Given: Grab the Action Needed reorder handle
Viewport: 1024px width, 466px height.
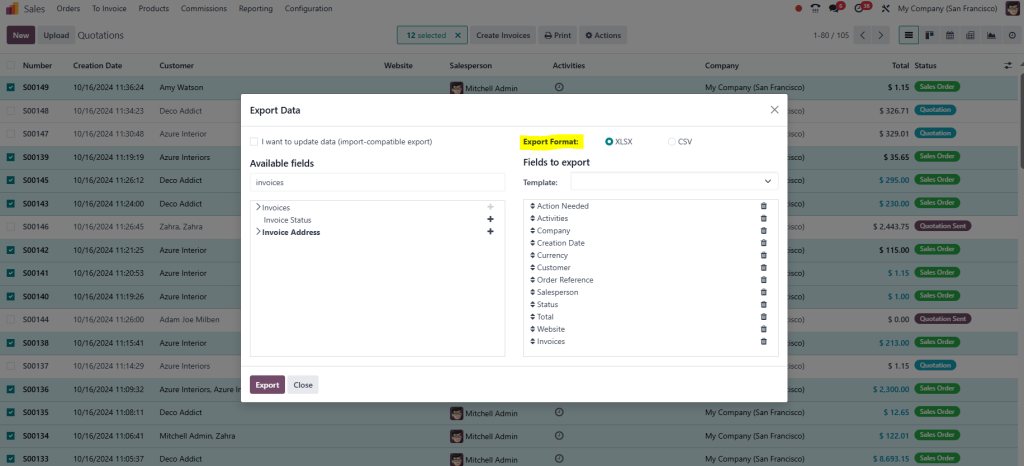Looking at the screenshot, I should tap(532, 206).
